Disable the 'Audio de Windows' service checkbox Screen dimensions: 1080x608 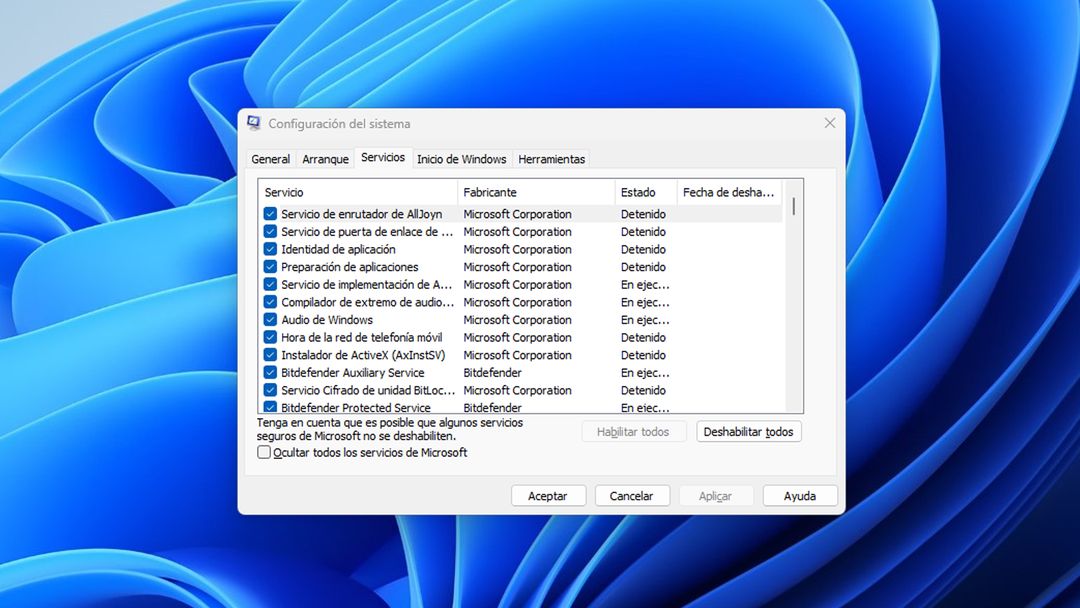click(270, 320)
